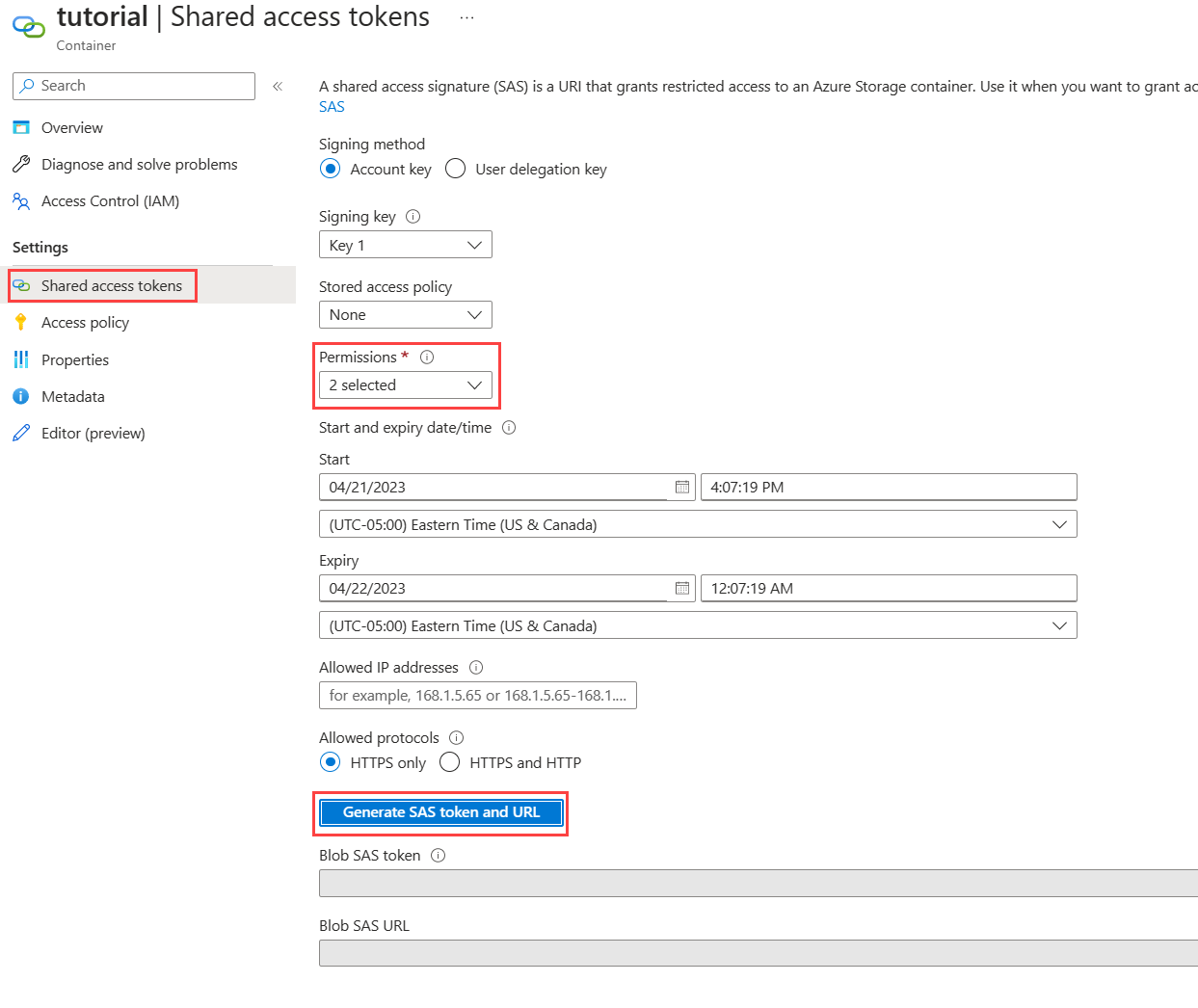Choose User delegation key signing method

(455, 169)
